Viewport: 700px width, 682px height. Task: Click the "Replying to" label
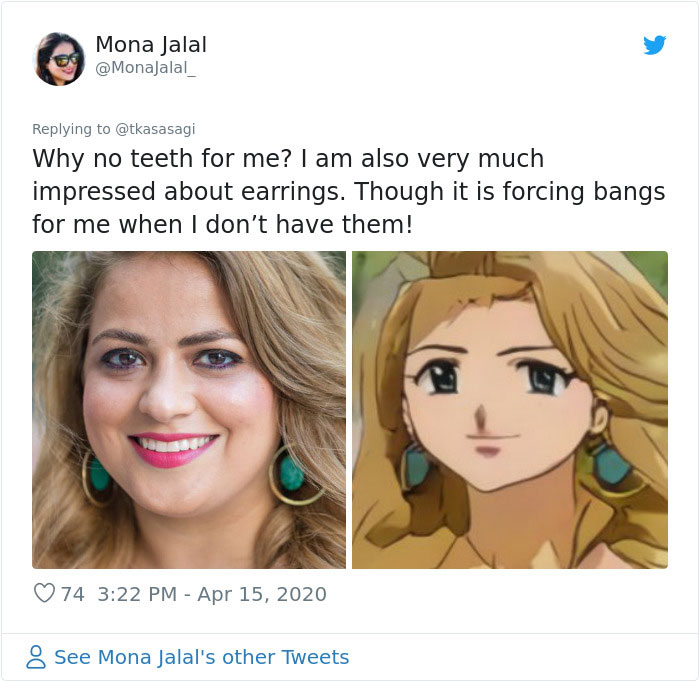click(x=71, y=129)
